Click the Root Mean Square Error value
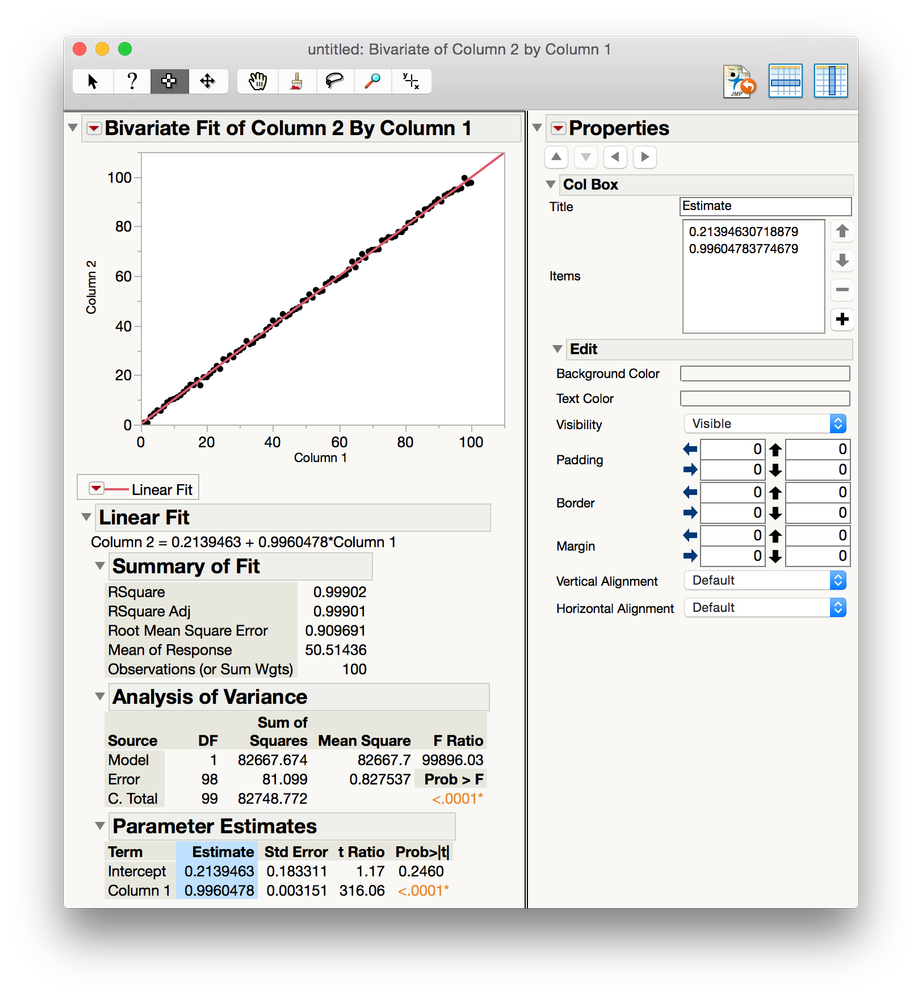922x999 pixels. (335, 631)
